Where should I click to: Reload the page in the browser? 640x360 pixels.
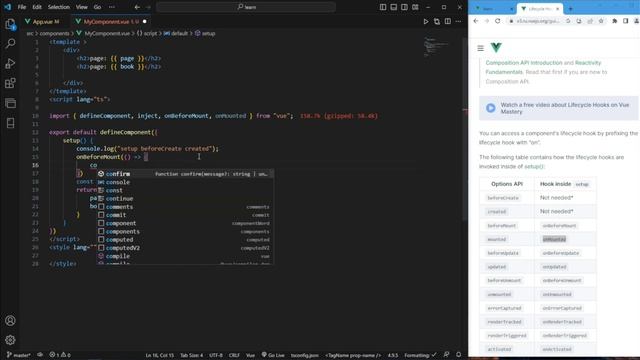(498, 21)
